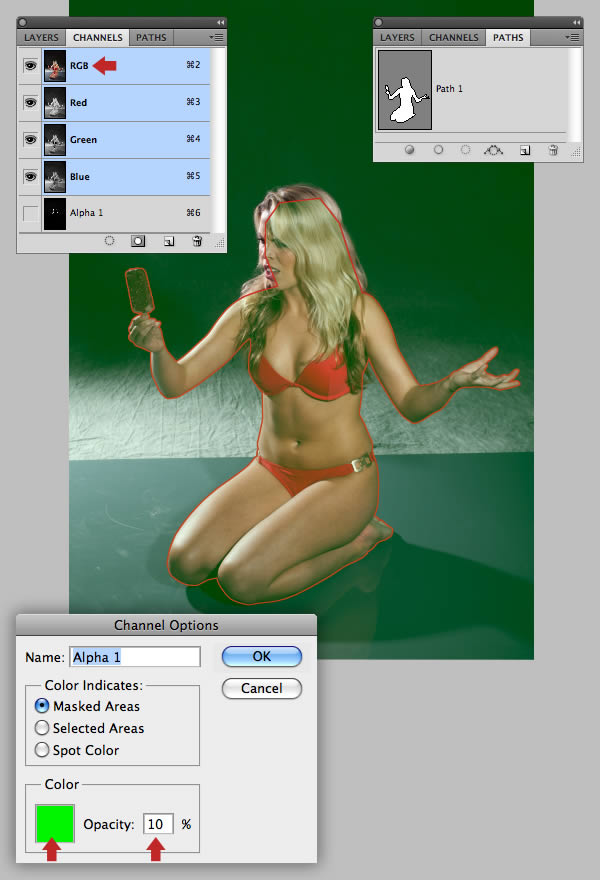The height and width of the screenshot is (880, 600).
Task: Close the Channels panel with round button
Action: pyautogui.click(x=23, y=22)
